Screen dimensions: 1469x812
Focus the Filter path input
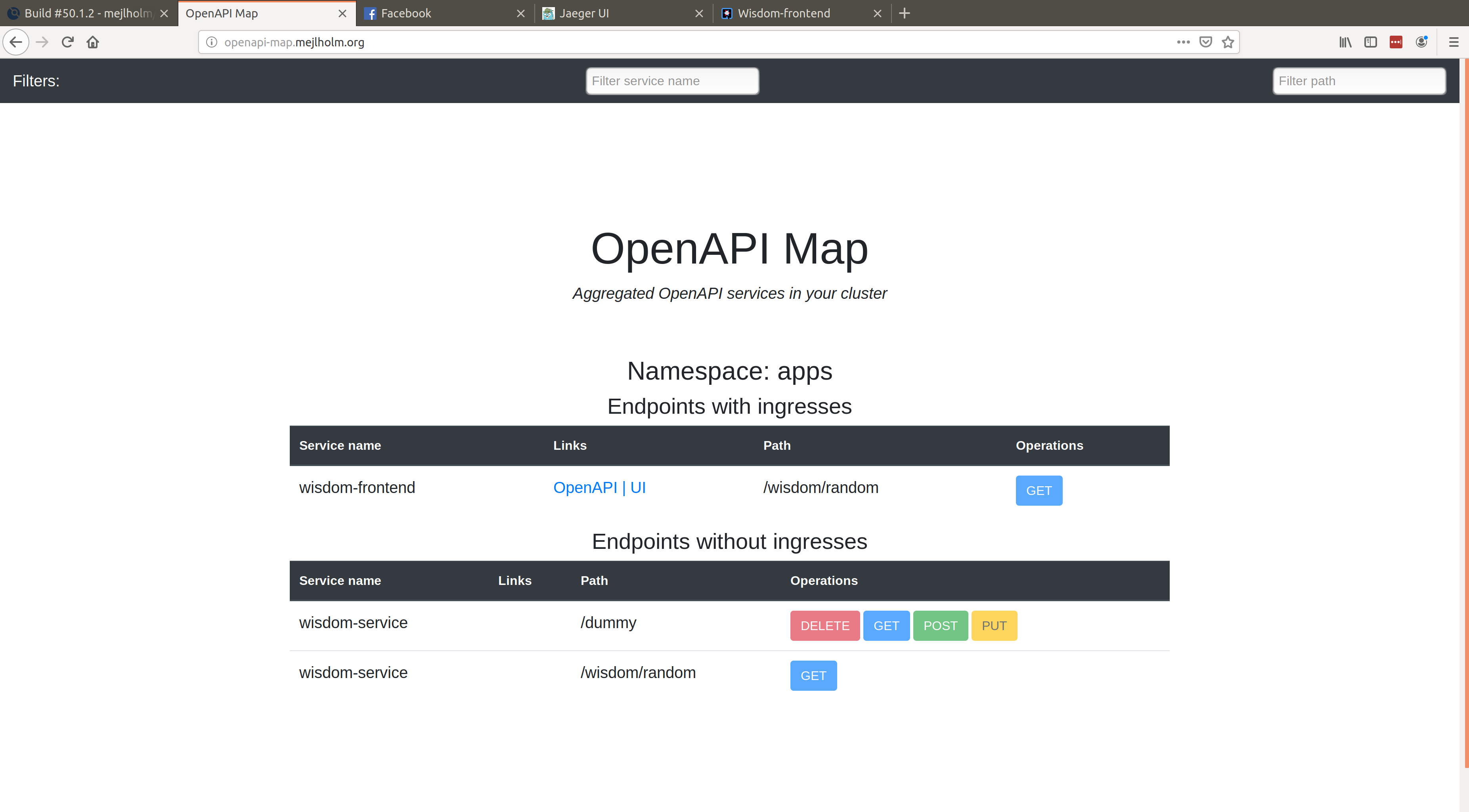[x=1358, y=81]
